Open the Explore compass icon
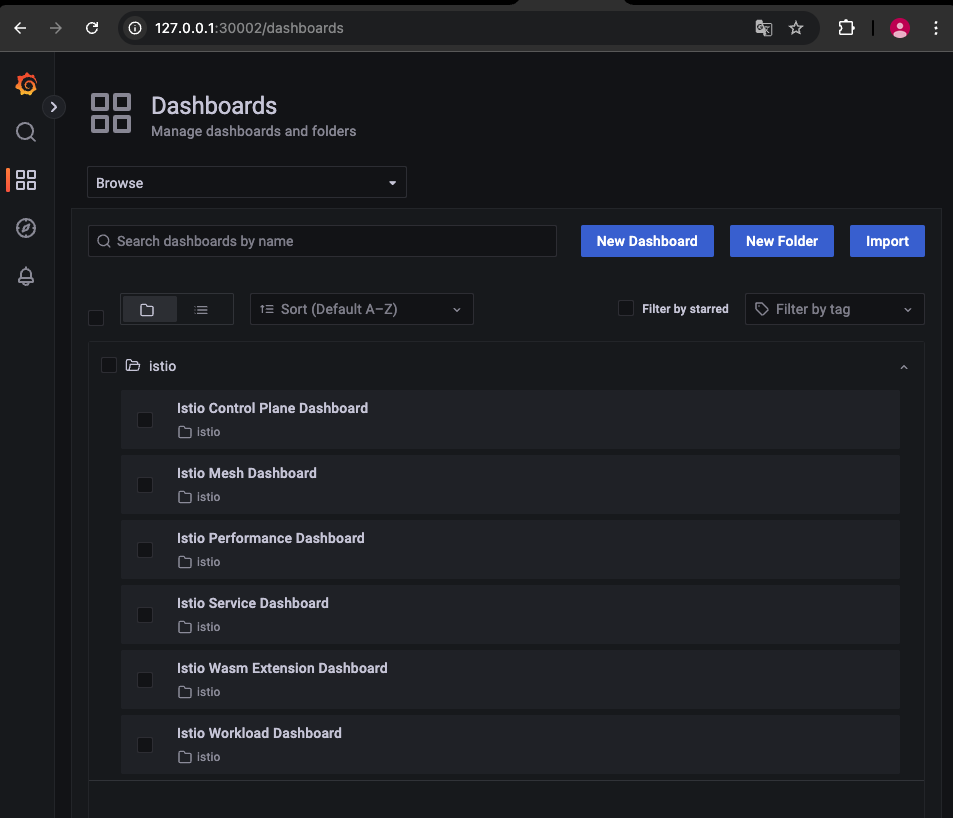Screen dimensions: 953x818 click(26, 228)
